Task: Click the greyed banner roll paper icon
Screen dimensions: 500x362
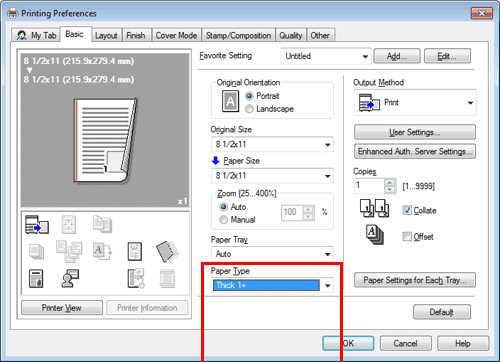Action: (167, 279)
